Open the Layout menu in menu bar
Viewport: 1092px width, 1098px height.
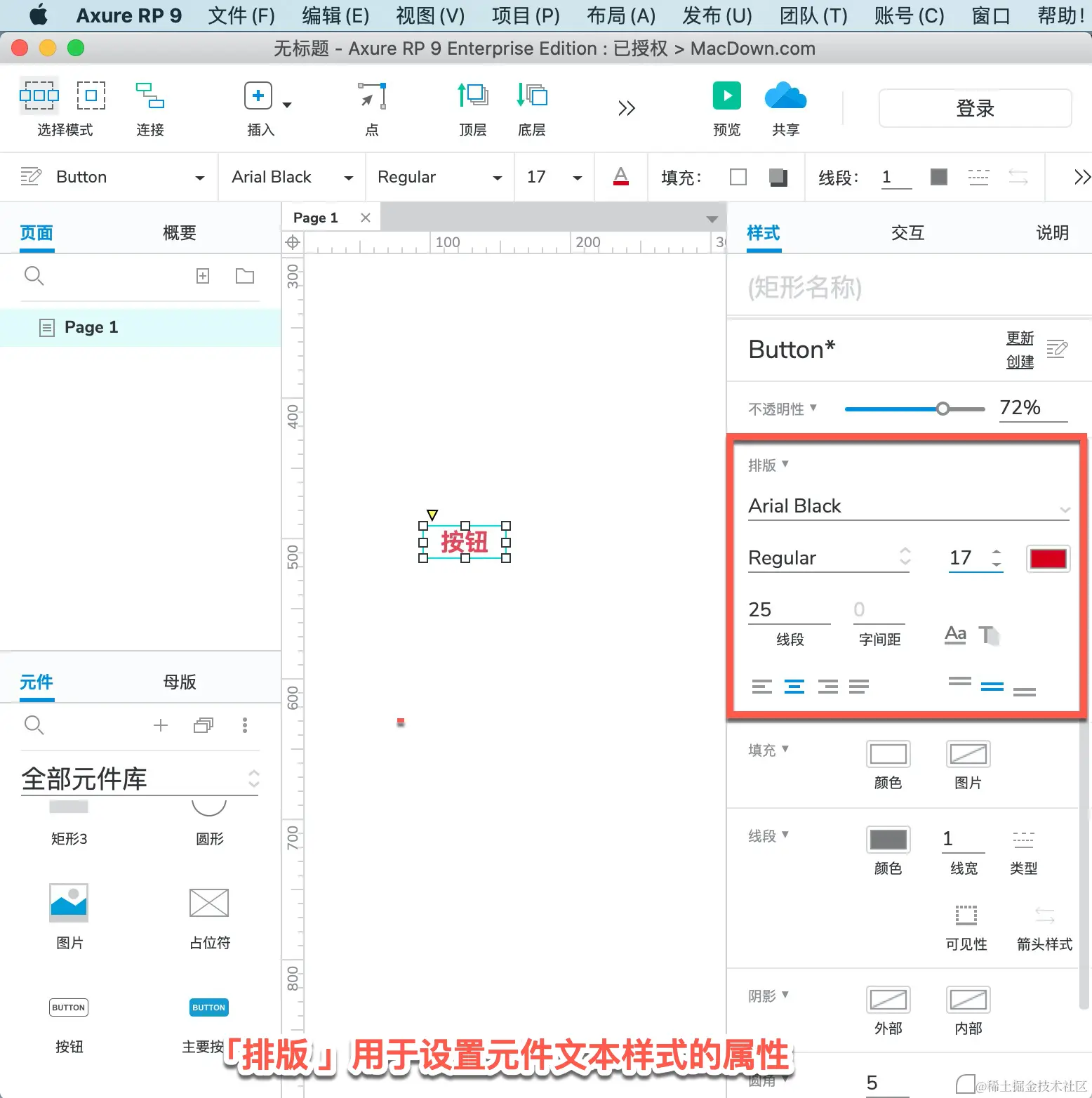click(621, 15)
